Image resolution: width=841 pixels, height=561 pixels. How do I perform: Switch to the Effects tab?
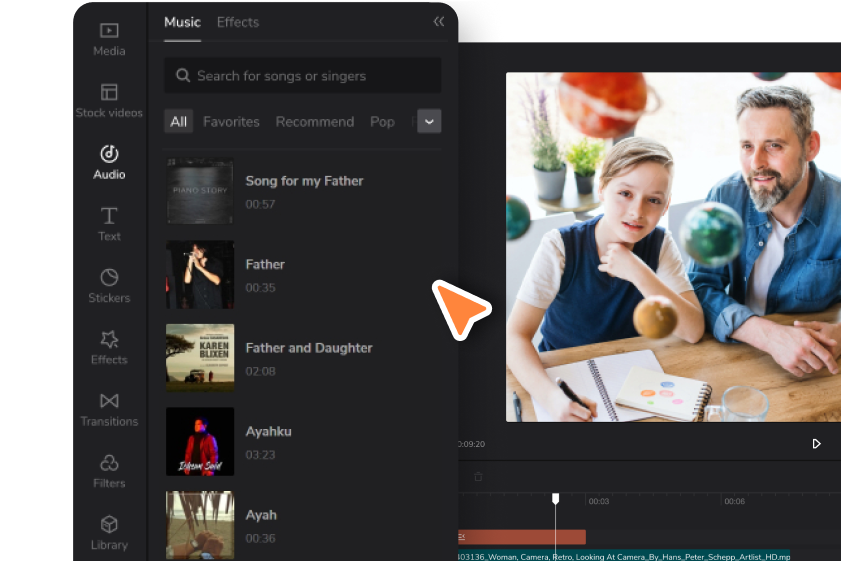pos(238,22)
